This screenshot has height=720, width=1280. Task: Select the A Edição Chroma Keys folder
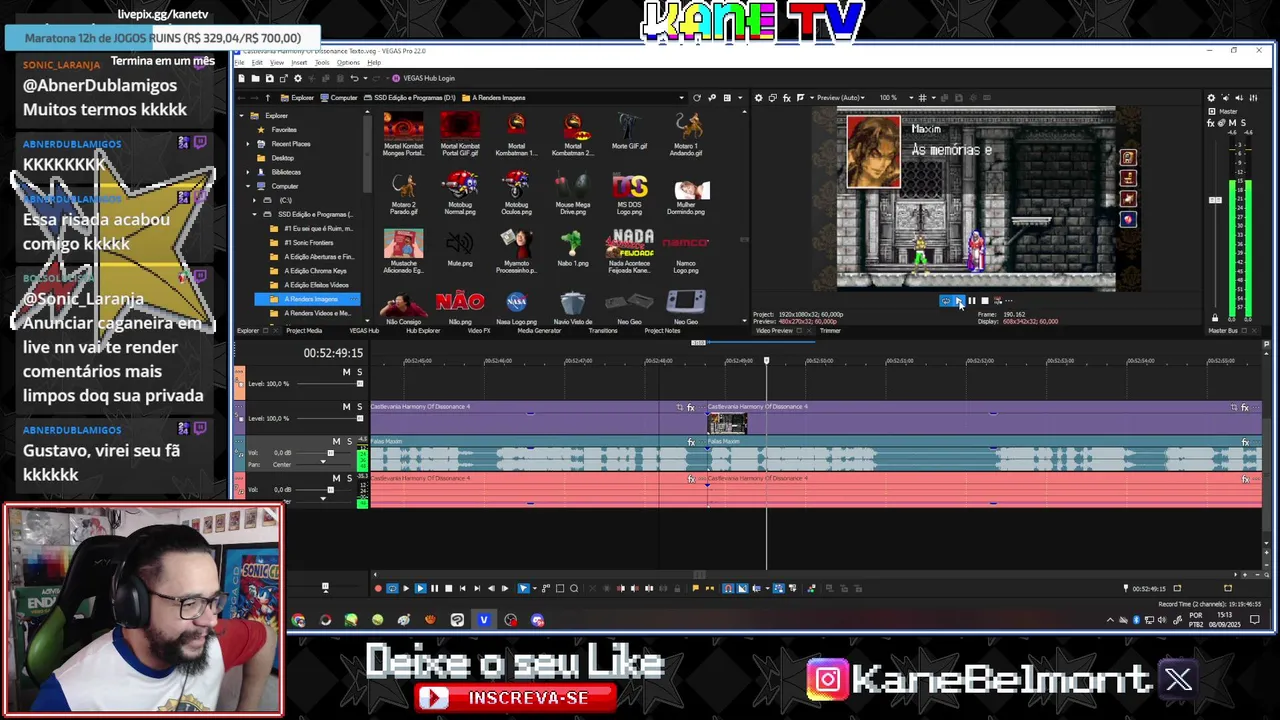coord(314,270)
